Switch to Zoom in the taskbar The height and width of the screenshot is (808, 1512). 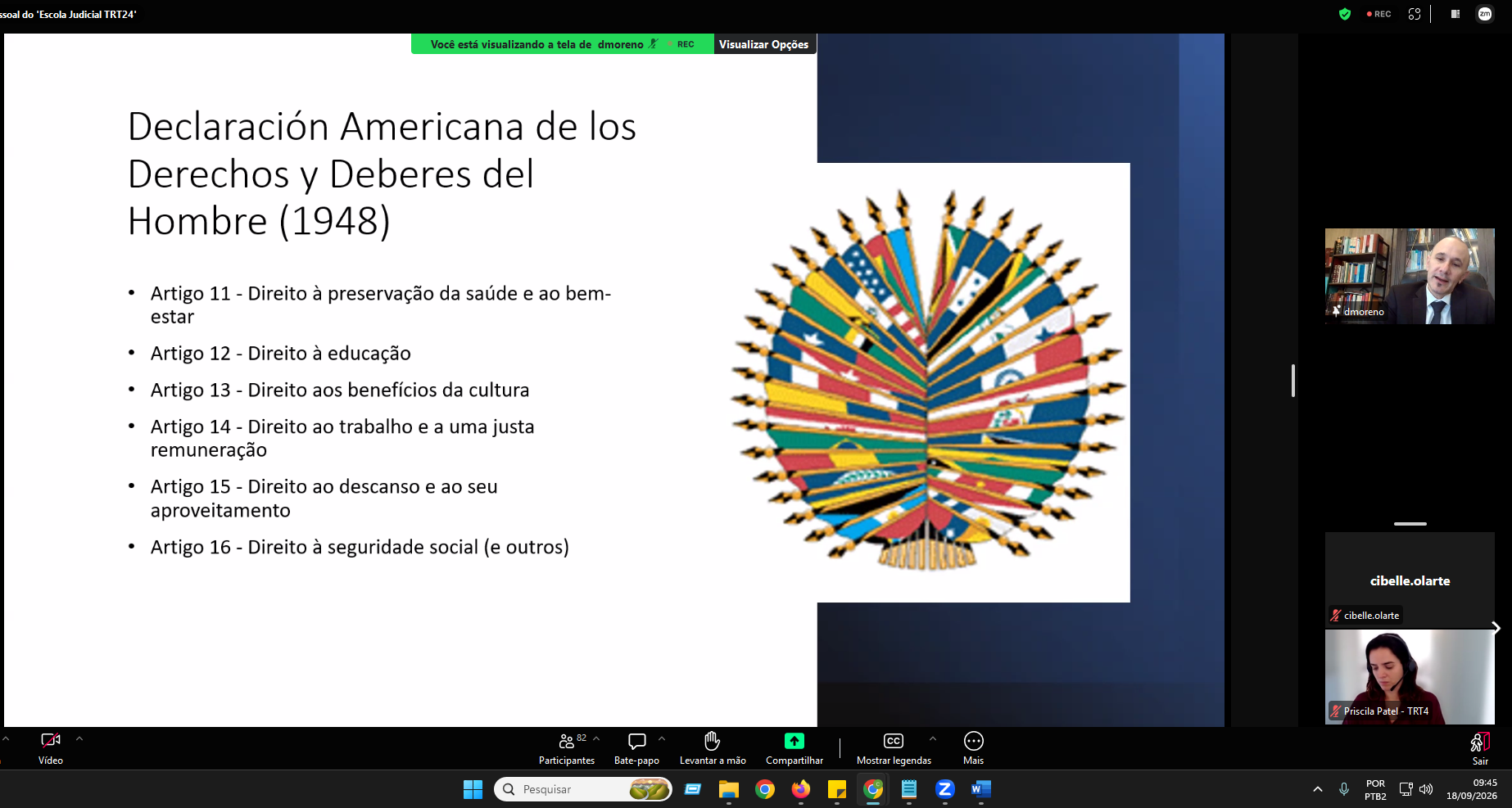click(945, 789)
